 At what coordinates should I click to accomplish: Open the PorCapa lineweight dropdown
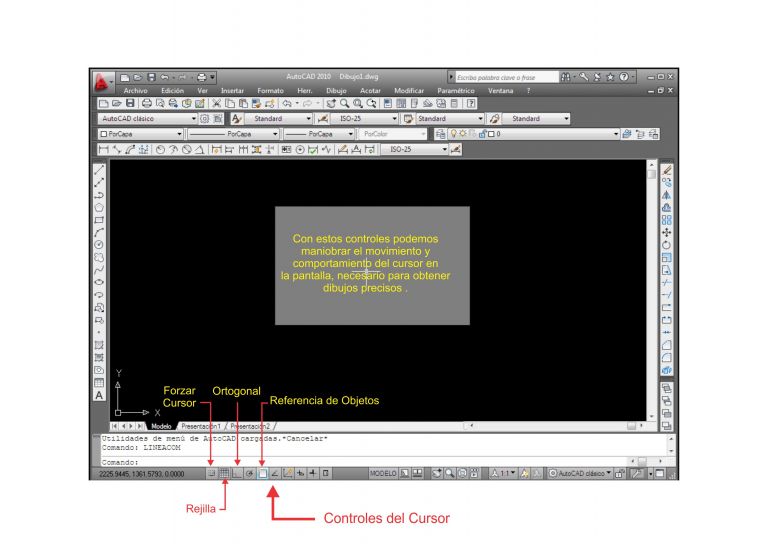coord(319,134)
